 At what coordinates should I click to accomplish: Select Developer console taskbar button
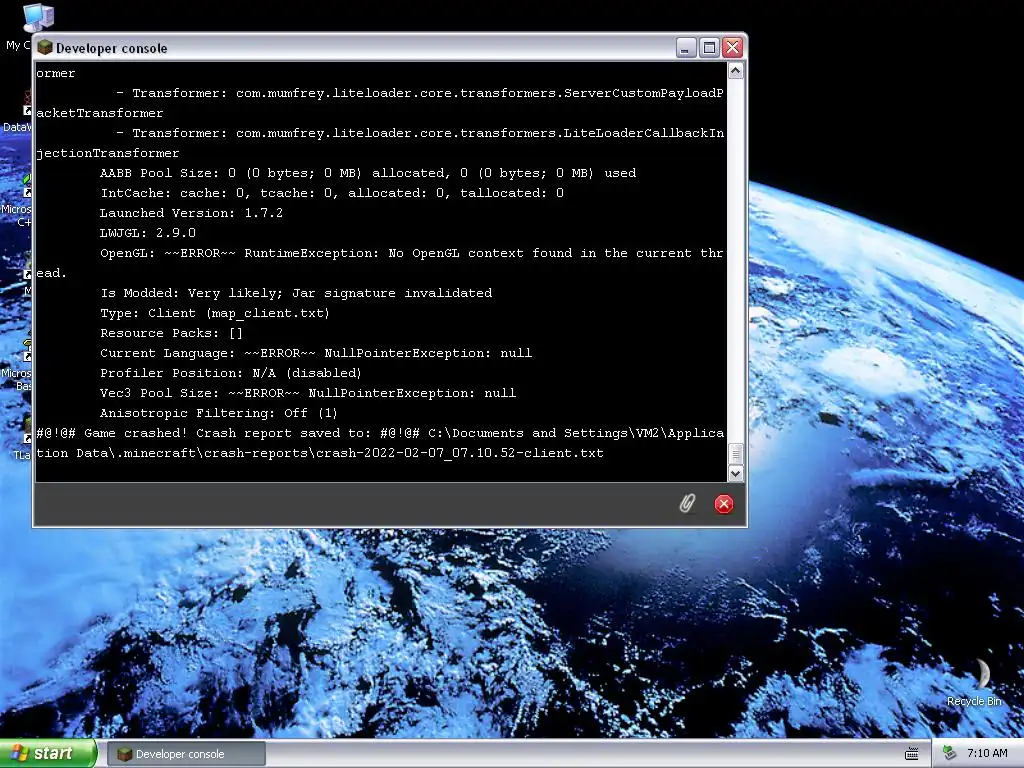pos(186,754)
